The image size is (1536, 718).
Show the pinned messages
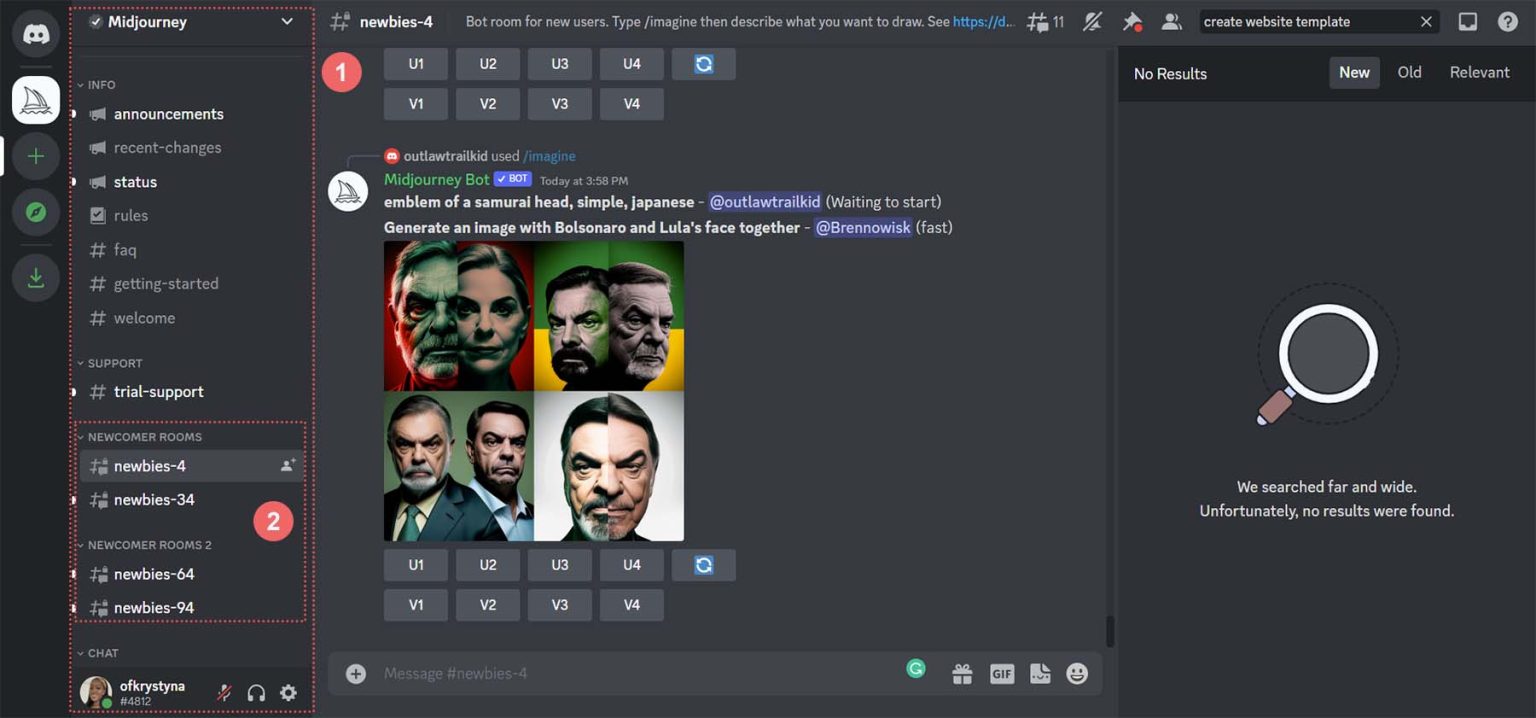tap(1131, 20)
